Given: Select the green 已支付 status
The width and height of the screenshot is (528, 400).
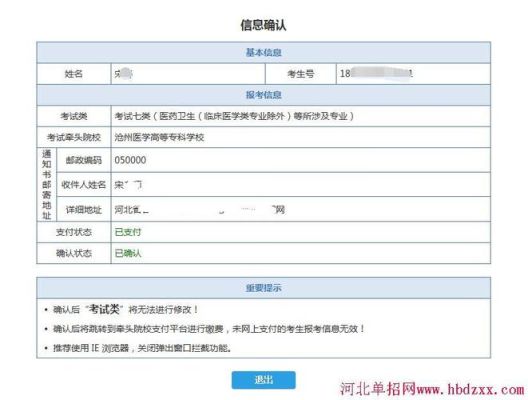Looking at the screenshot, I should [128, 232].
